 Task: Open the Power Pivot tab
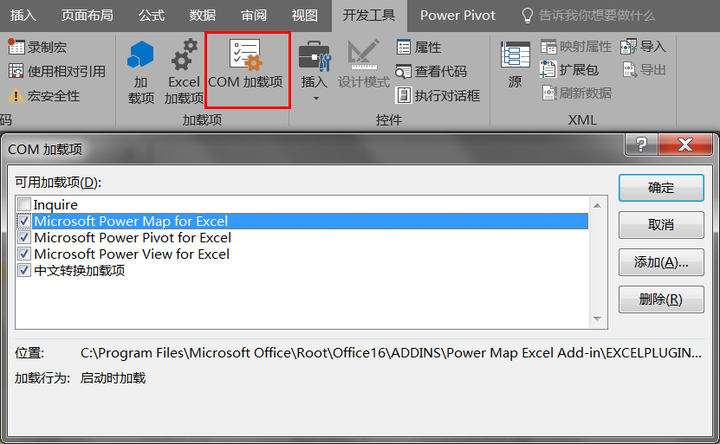458,16
